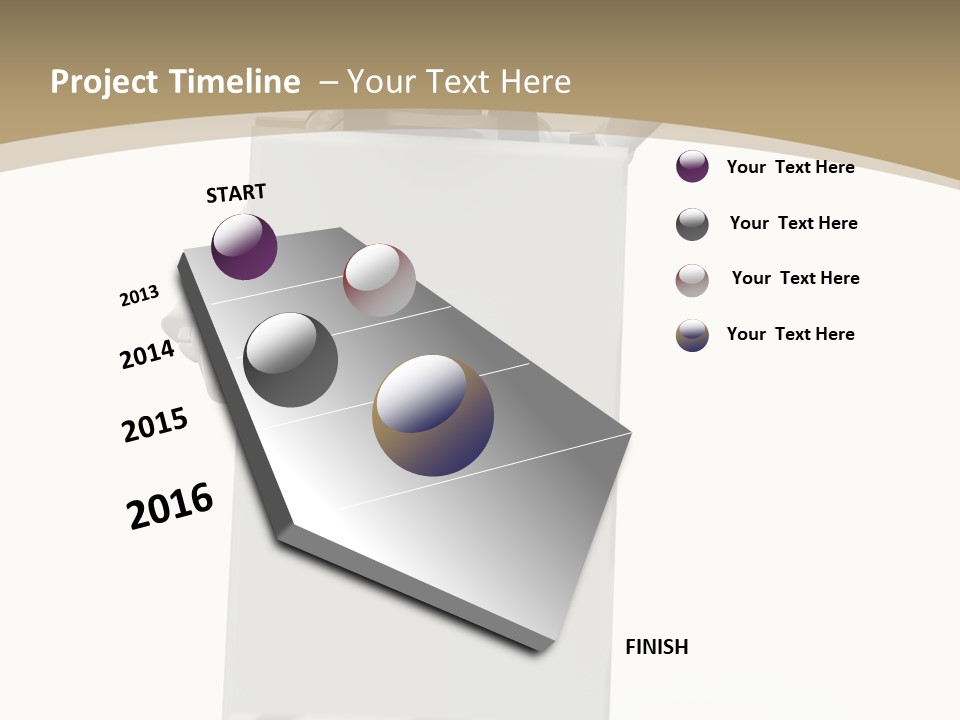The height and width of the screenshot is (720, 960).
Task: Select the purple sphere at START
Action: (243, 246)
